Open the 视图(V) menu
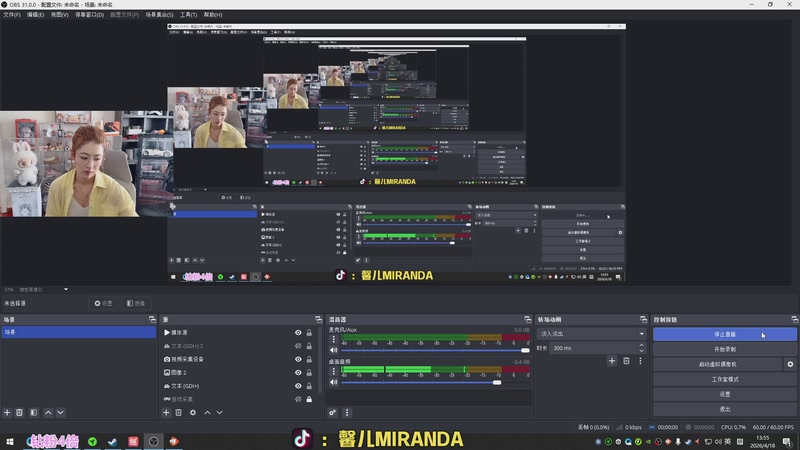 [59, 15]
